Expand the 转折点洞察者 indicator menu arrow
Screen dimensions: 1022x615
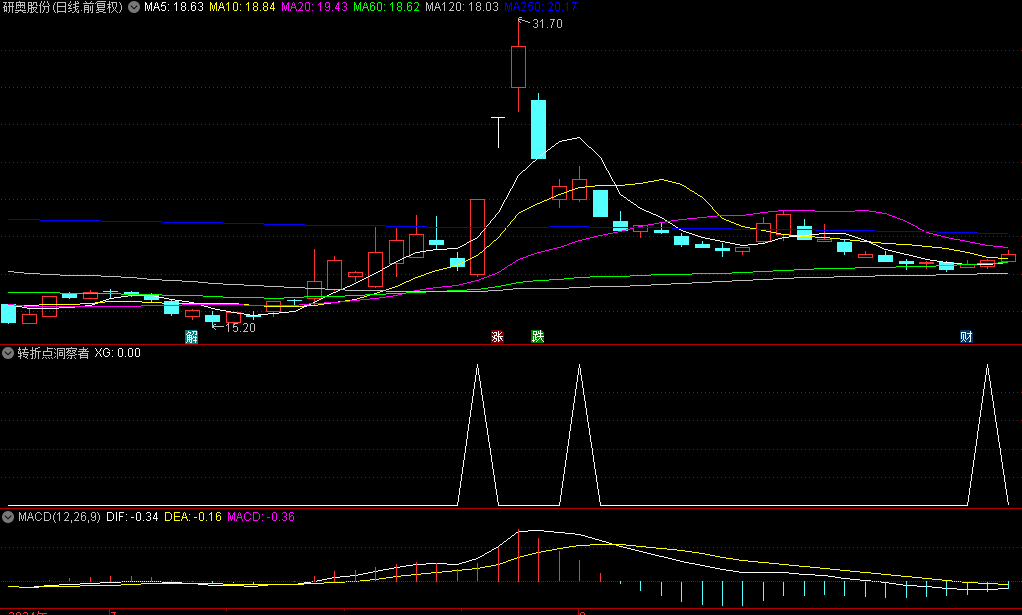(x=7, y=353)
